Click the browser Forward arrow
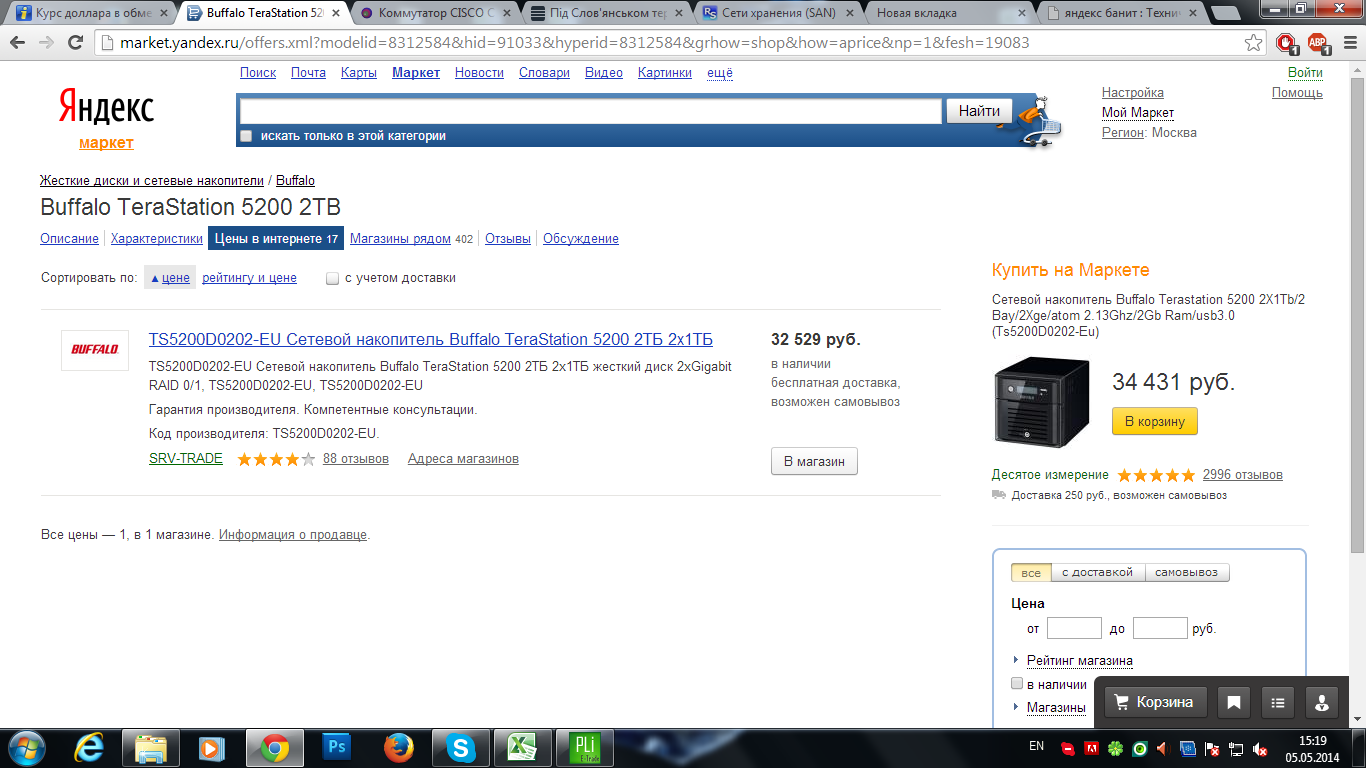1366x768 pixels. tap(46, 43)
